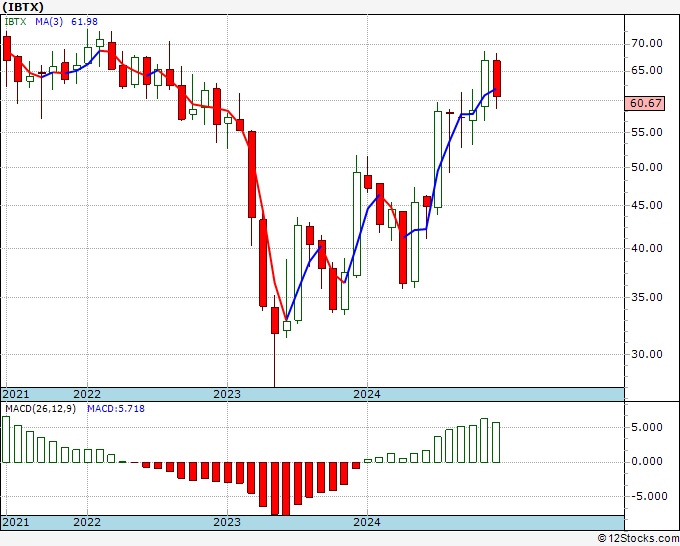Click 2023 on the MACD panel timeline
The width and height of the screenshot is (680, 546).
pos(227,522)
